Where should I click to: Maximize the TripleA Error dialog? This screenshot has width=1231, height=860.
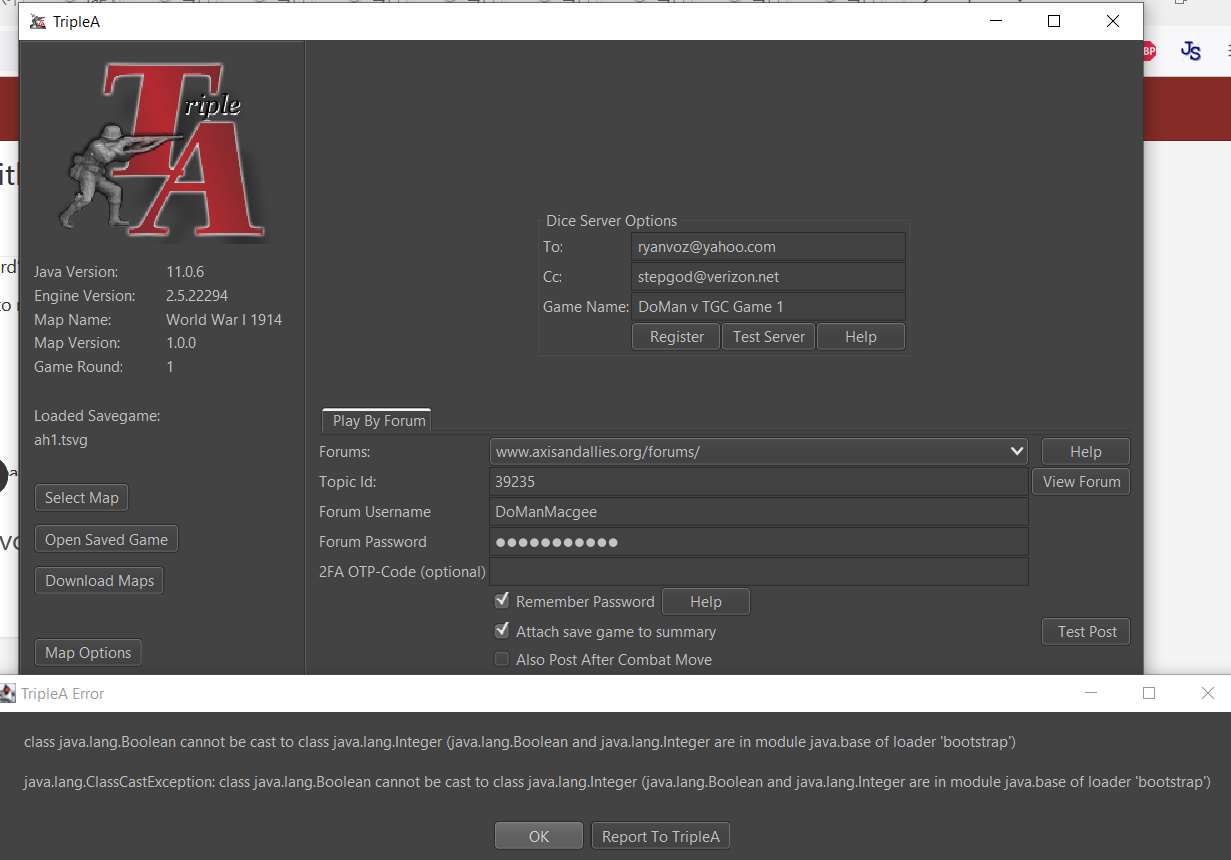pos(1149,693)
